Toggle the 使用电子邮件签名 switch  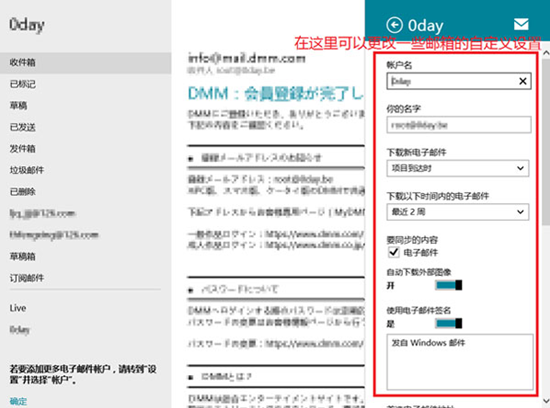[449, 323]
